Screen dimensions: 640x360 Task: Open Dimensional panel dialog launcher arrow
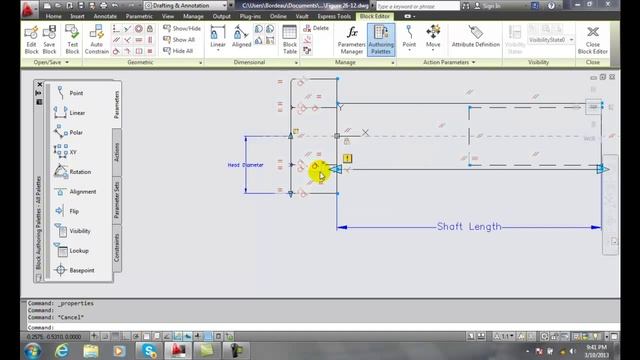coord(296,63)
